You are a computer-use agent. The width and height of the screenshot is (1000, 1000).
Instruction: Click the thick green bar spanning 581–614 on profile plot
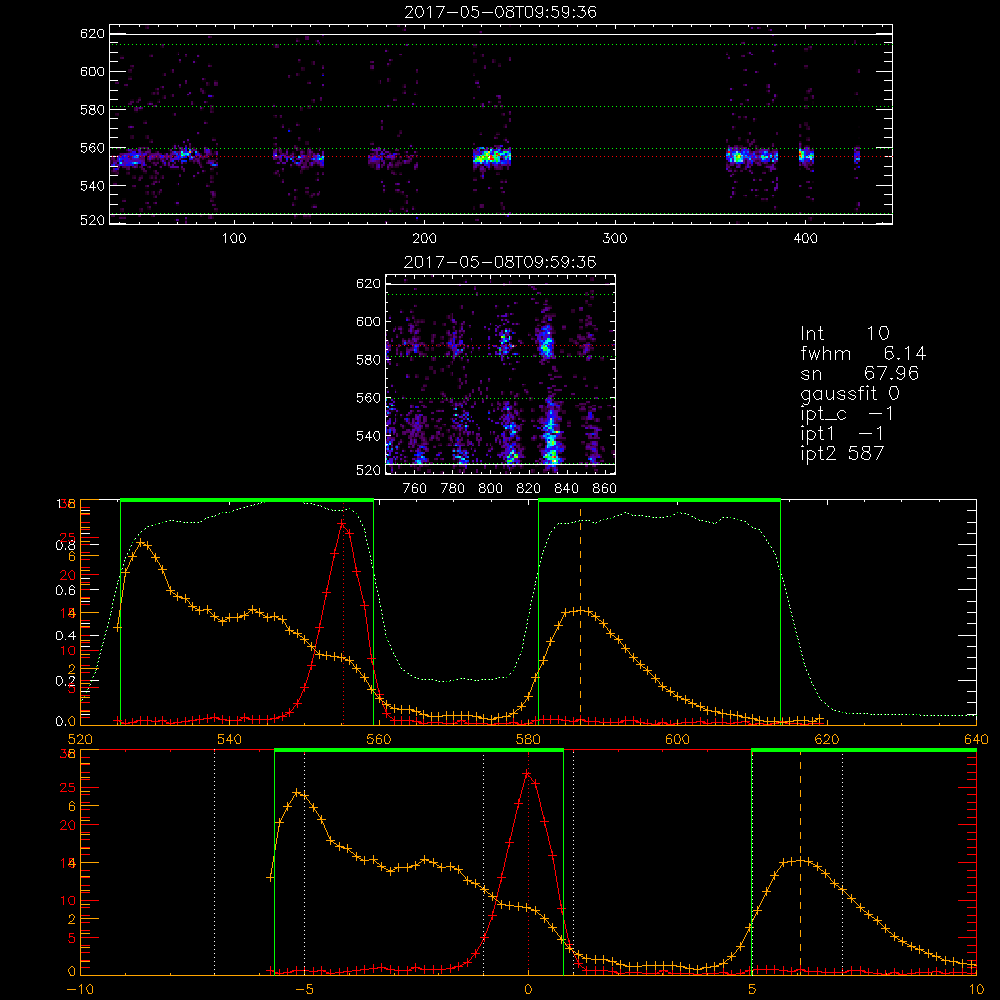659,501
